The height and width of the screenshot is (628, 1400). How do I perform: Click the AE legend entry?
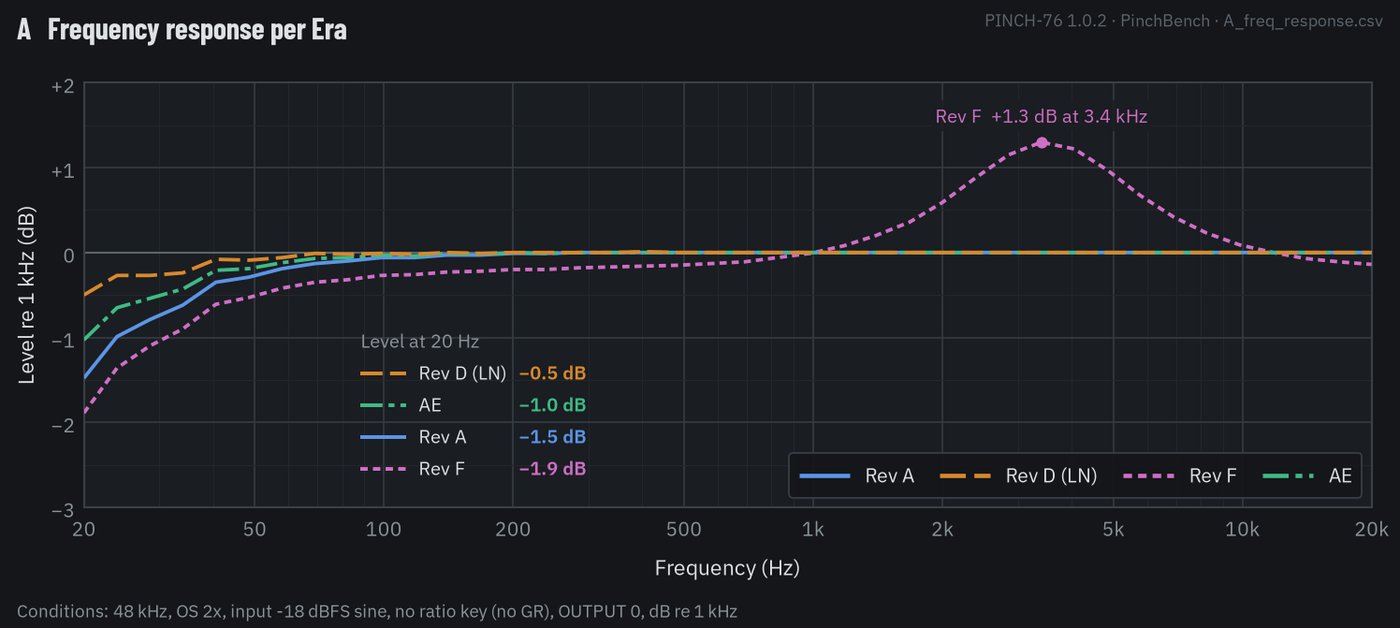click(x=1307, y=476)
